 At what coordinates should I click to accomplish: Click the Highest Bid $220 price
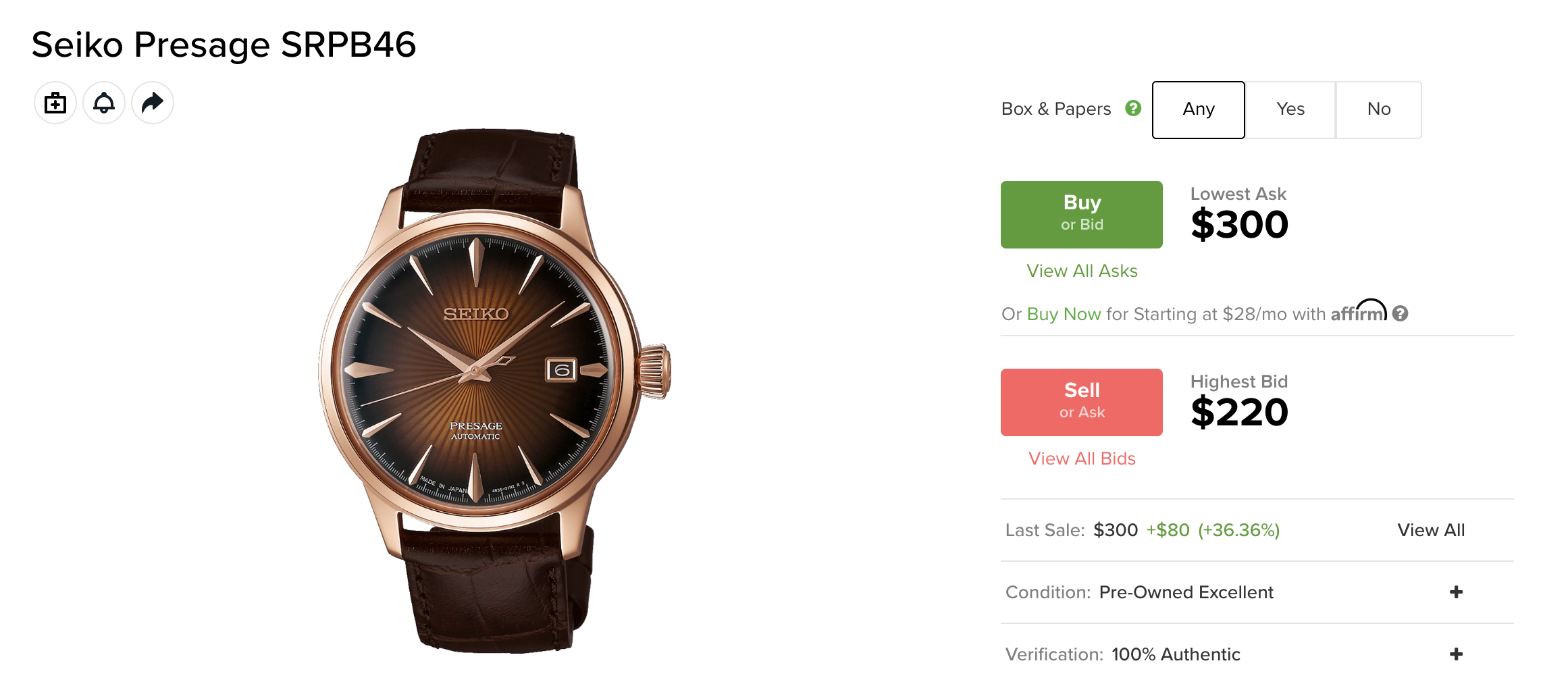[x=1240, y=413]
